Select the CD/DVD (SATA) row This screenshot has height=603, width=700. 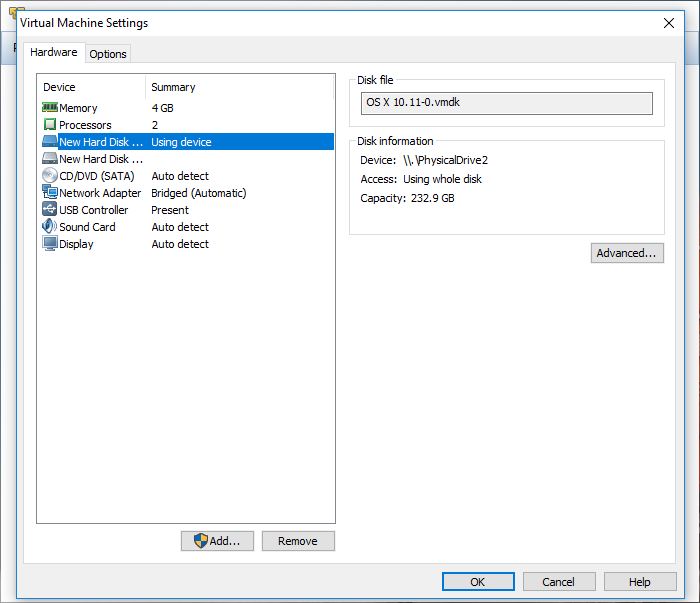click(188, 175)
